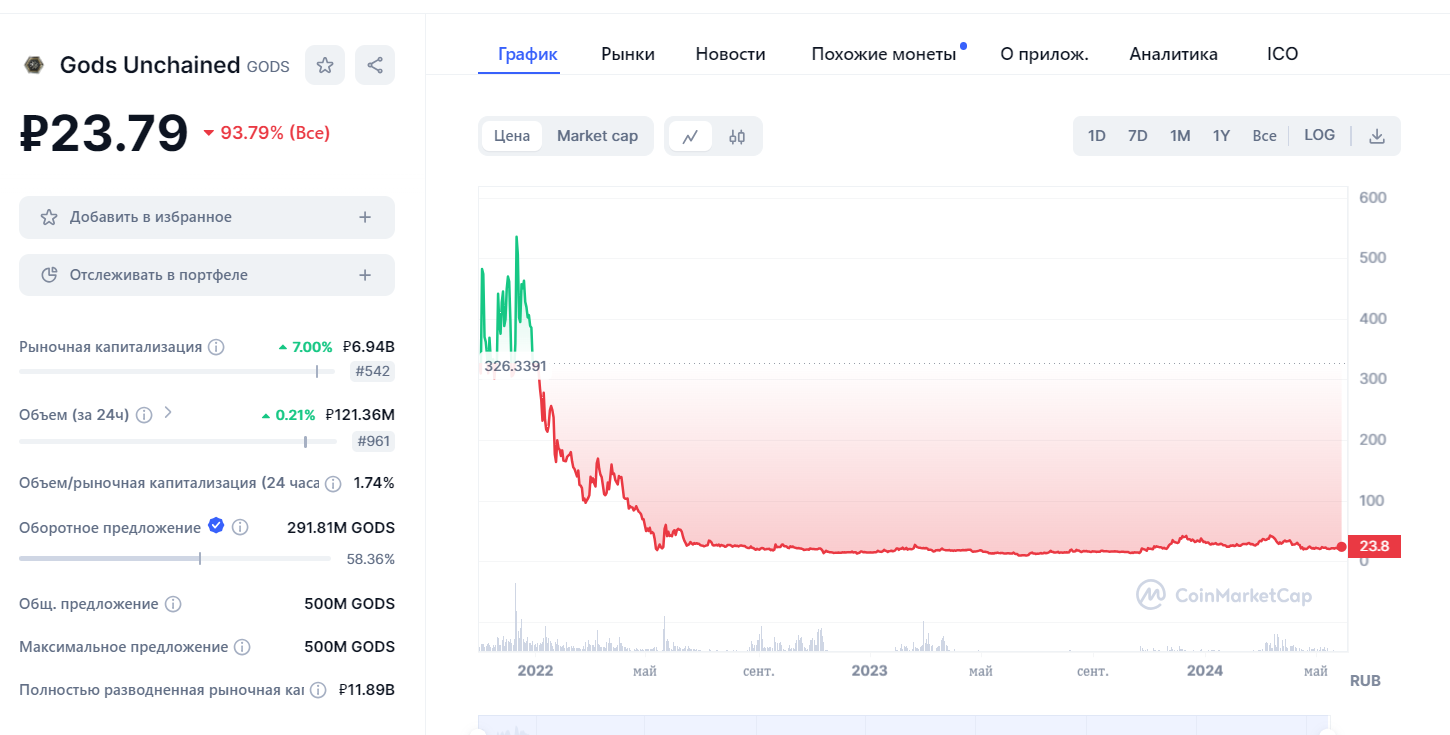This screenshot has height=735, width=1450.
Task: Open the Рынки tab
Action: 628,54
